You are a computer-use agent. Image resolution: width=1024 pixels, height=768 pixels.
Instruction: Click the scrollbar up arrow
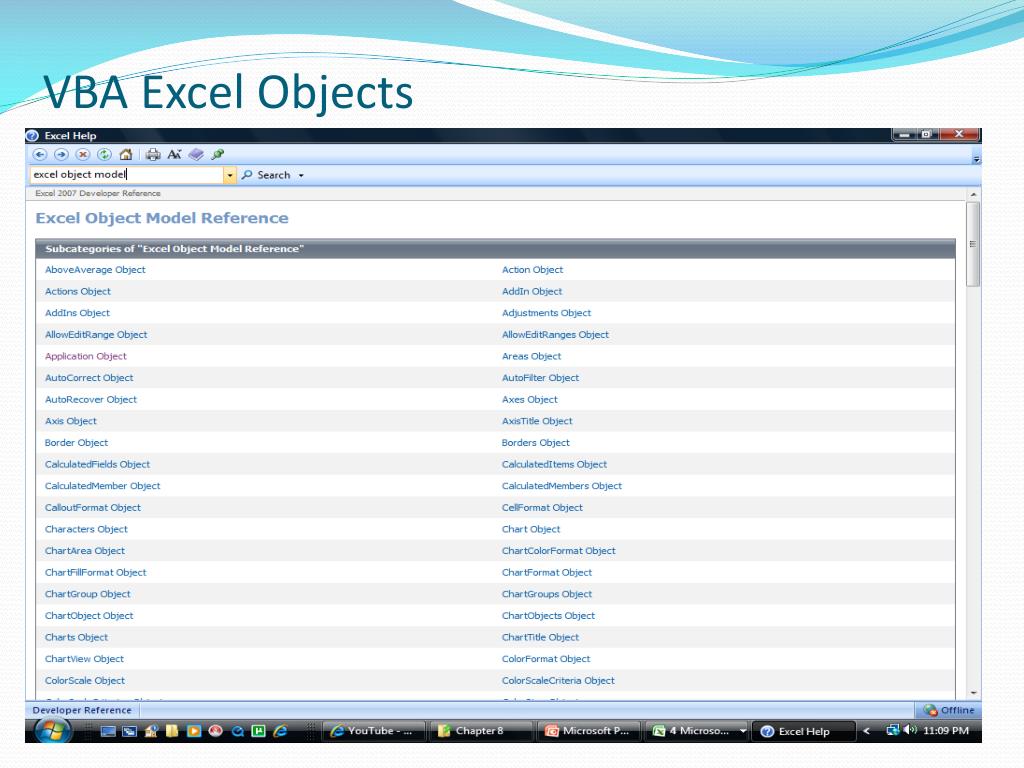click(x=973, y=195)
